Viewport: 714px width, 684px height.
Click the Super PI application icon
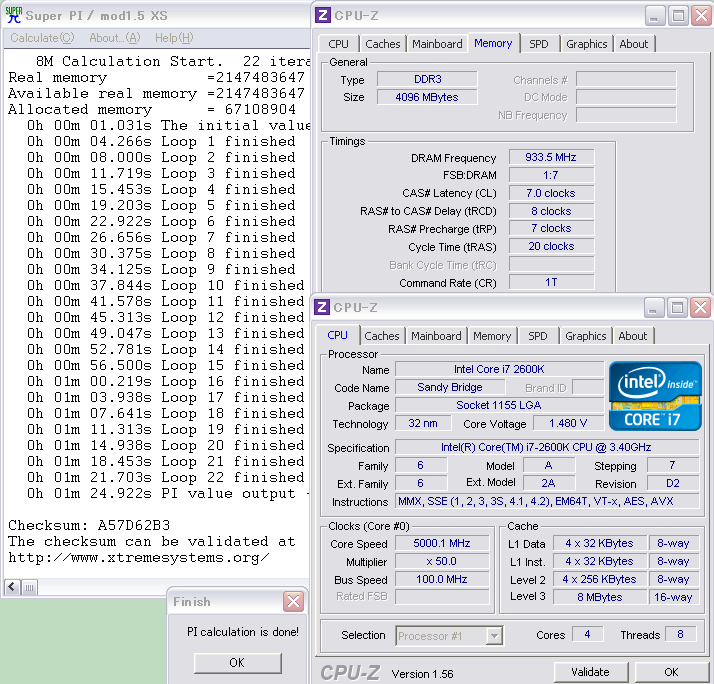13,15
